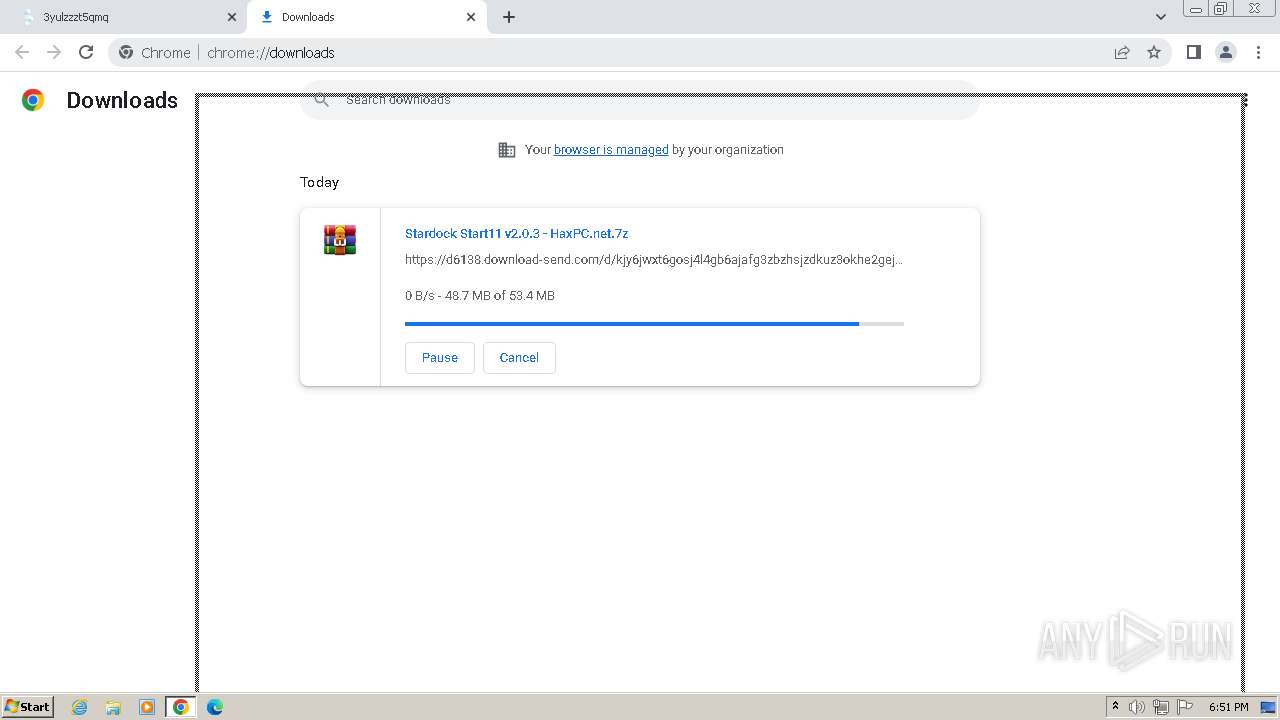Close the Downloads tab
The width and height of the screenshot is (1280, 720).
(x=471, y=17)
